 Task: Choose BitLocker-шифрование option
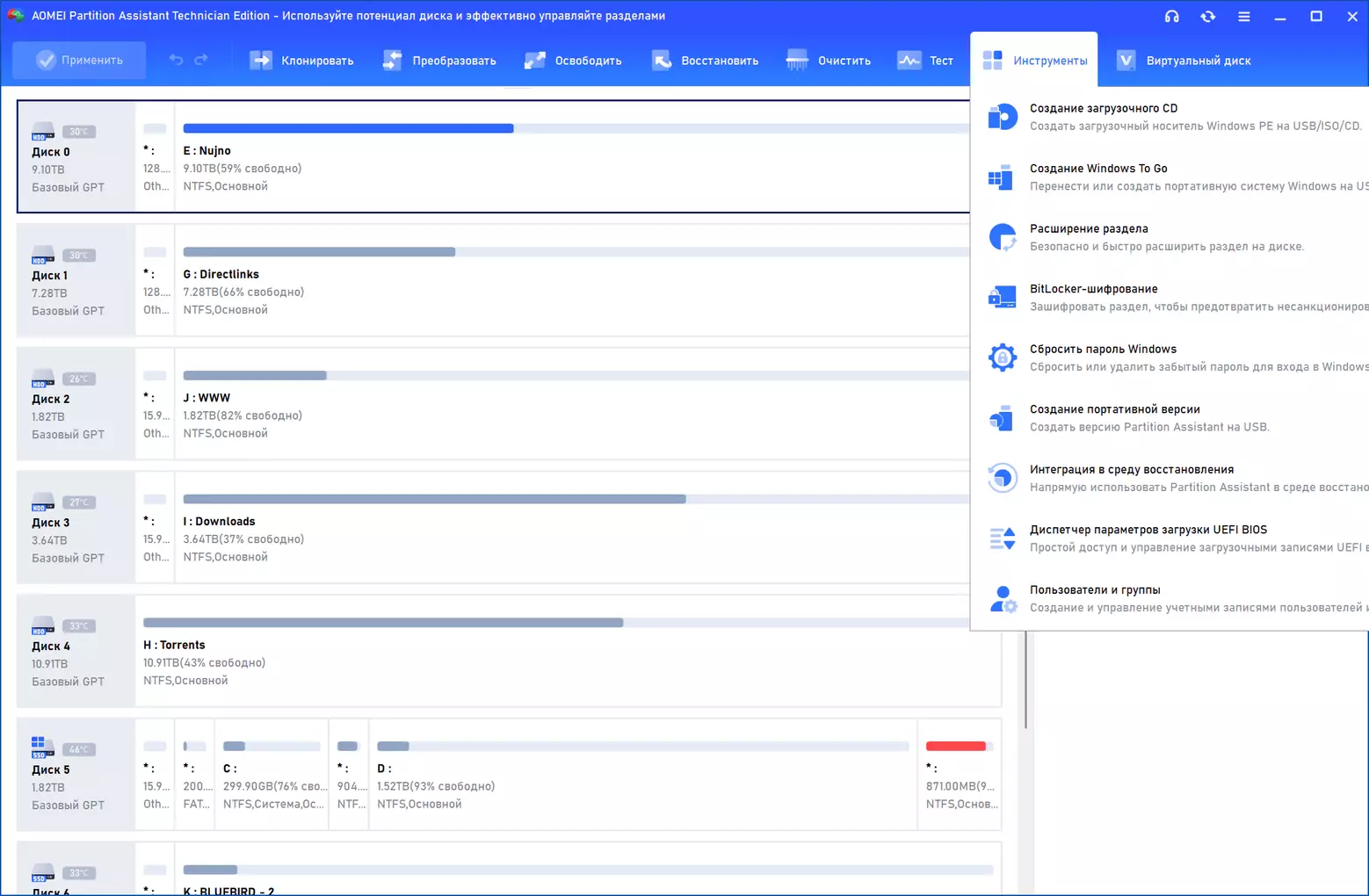tap(1170, 298)
